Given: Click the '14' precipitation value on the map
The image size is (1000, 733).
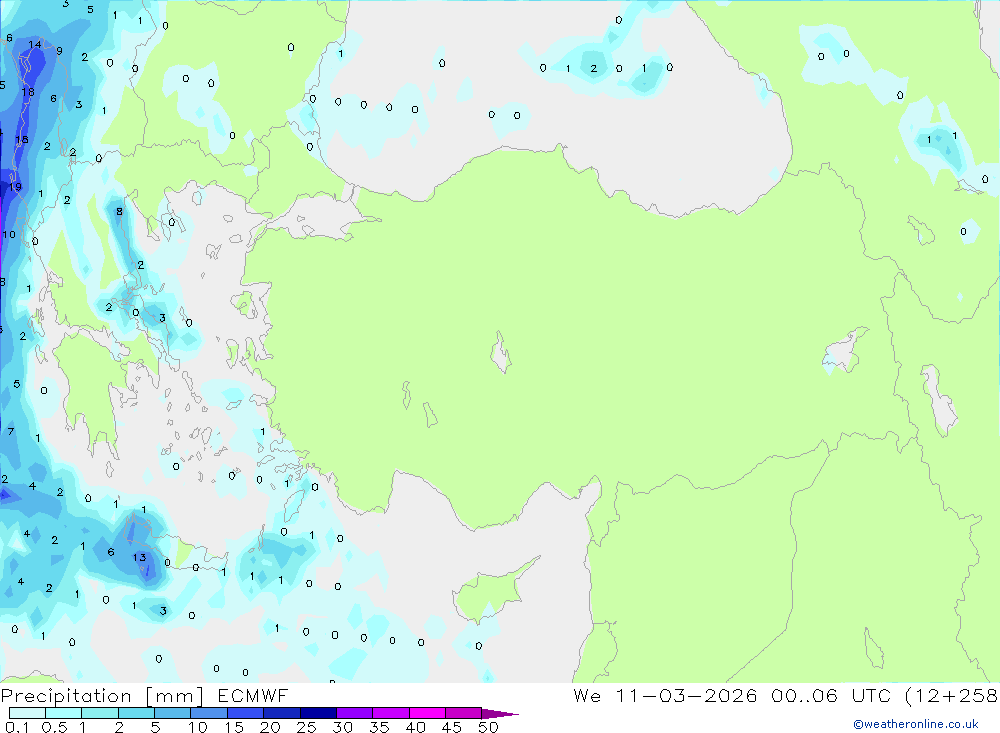Looking at the screenshot, I should pyautogui.click(x=34, y=45).
